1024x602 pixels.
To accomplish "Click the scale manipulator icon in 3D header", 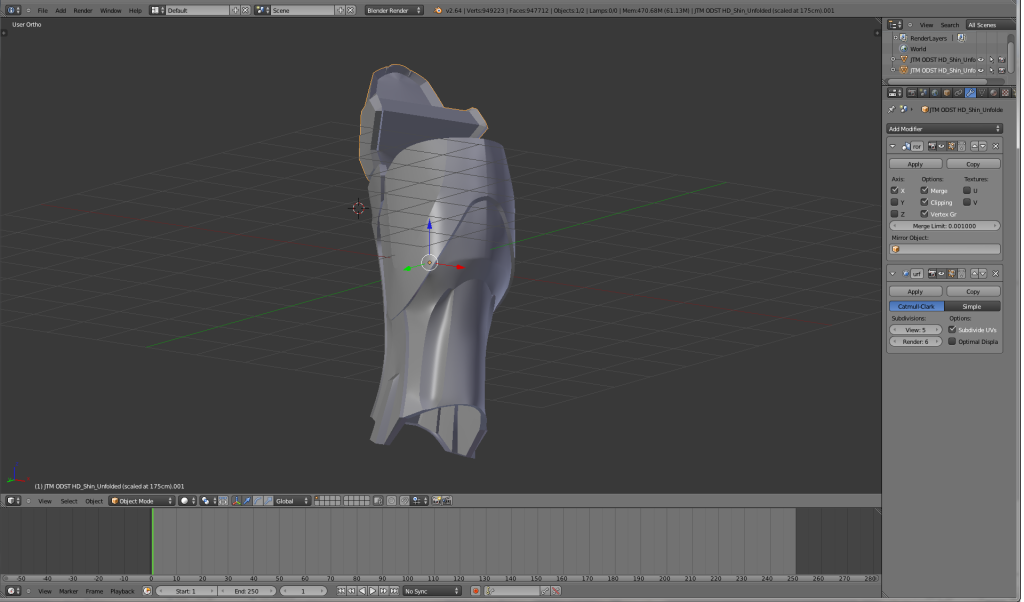I will 268,501.
